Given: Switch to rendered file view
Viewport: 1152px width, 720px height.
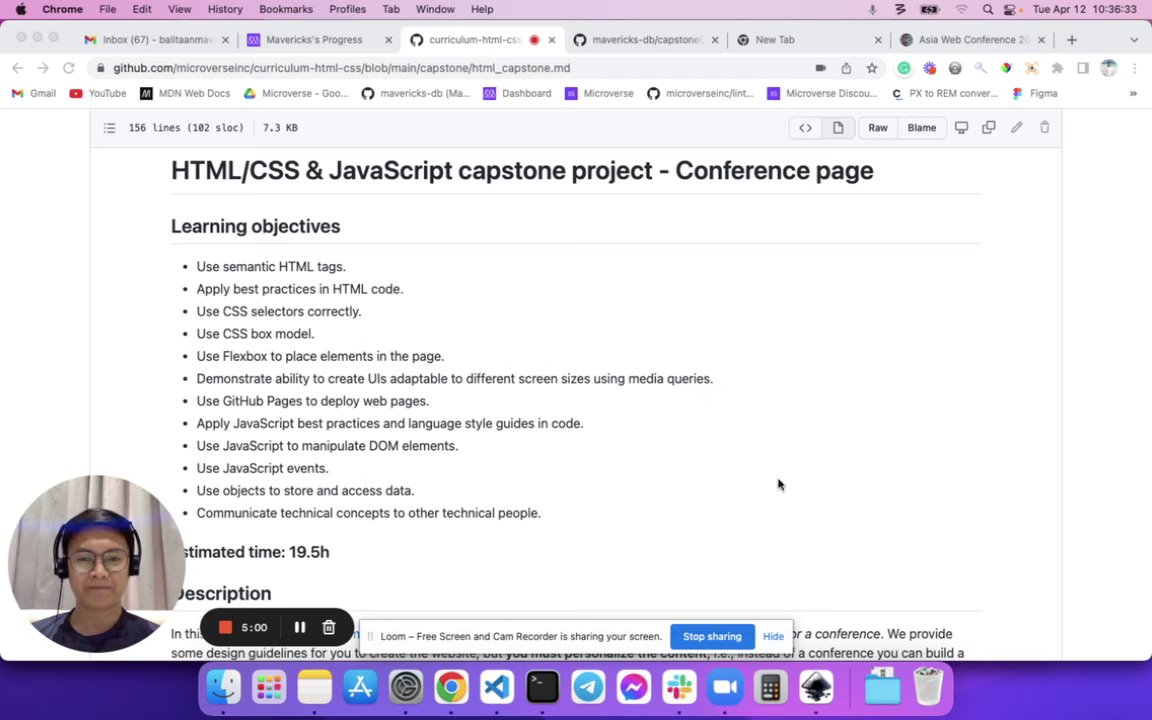Looking at the screenshot, I should click(x=838, y=128).
